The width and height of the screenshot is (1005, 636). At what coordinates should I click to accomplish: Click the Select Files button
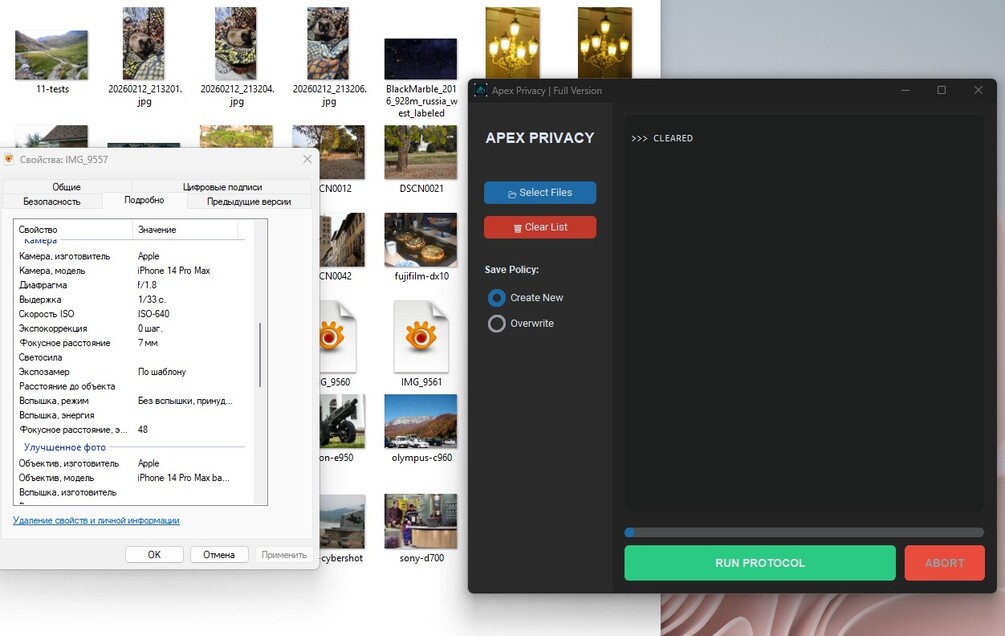tap(540, 192)
